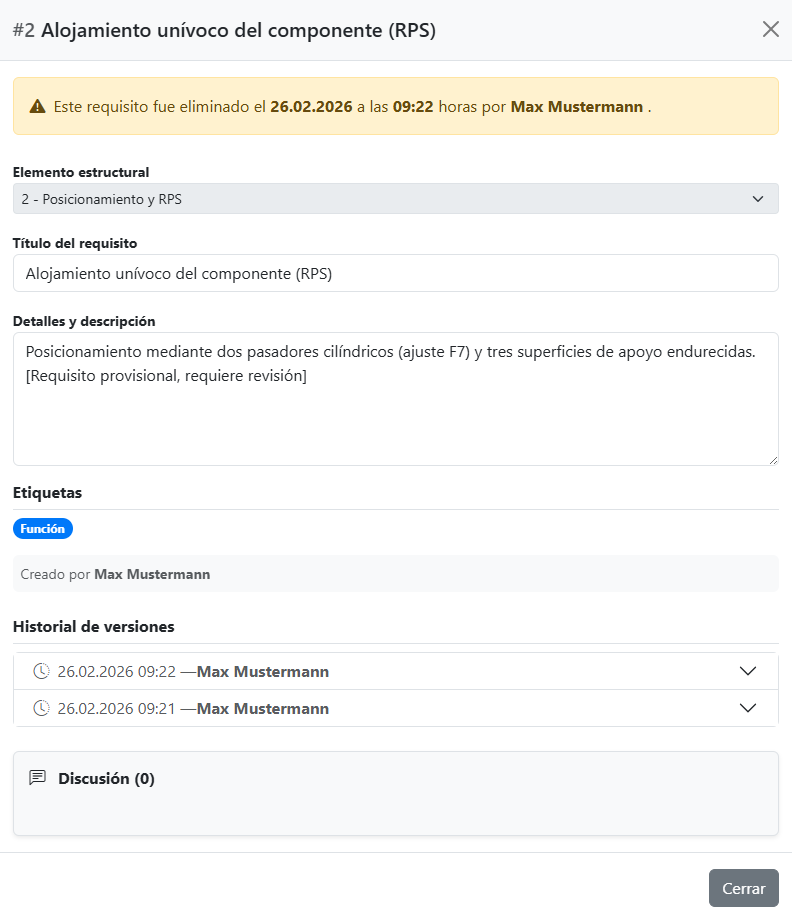This screenshot has height=920, width=792.
Task: Click the Título del requisito label
Action: point(75,243)
